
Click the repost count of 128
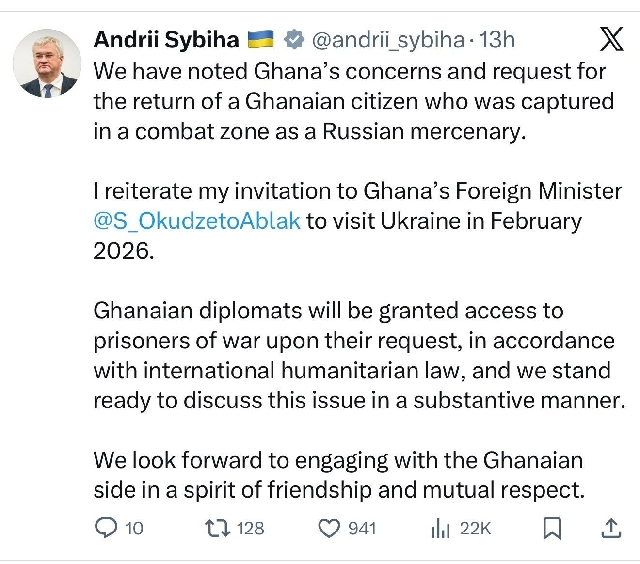click(x=250, y=528)
